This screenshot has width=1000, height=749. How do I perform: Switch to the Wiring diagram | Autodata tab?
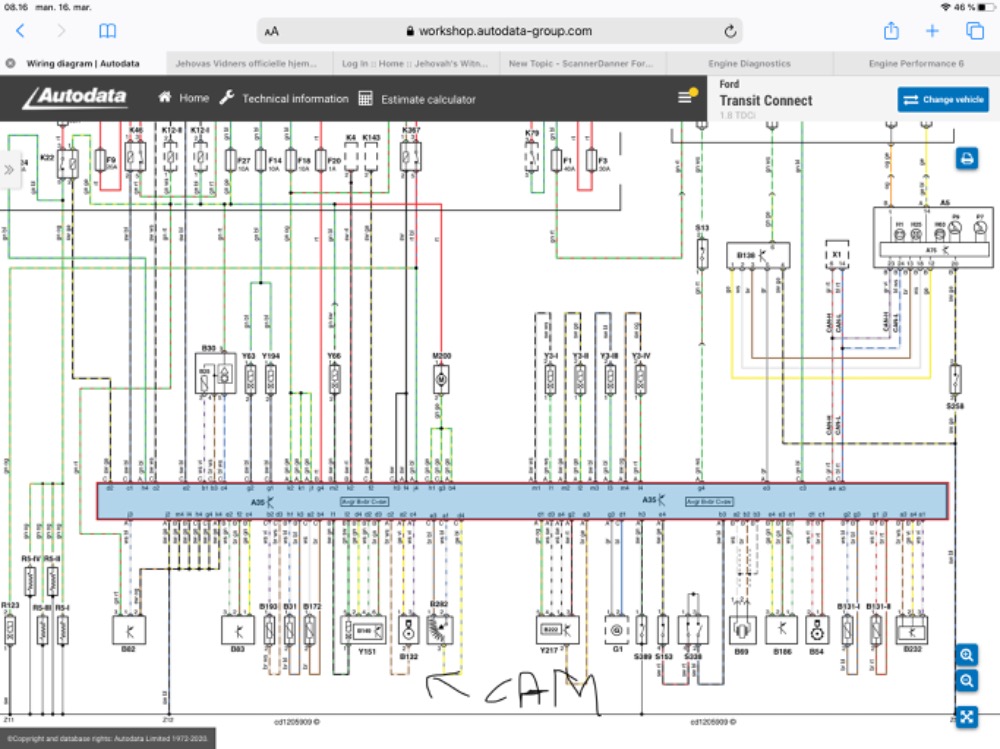coord(83,63)
